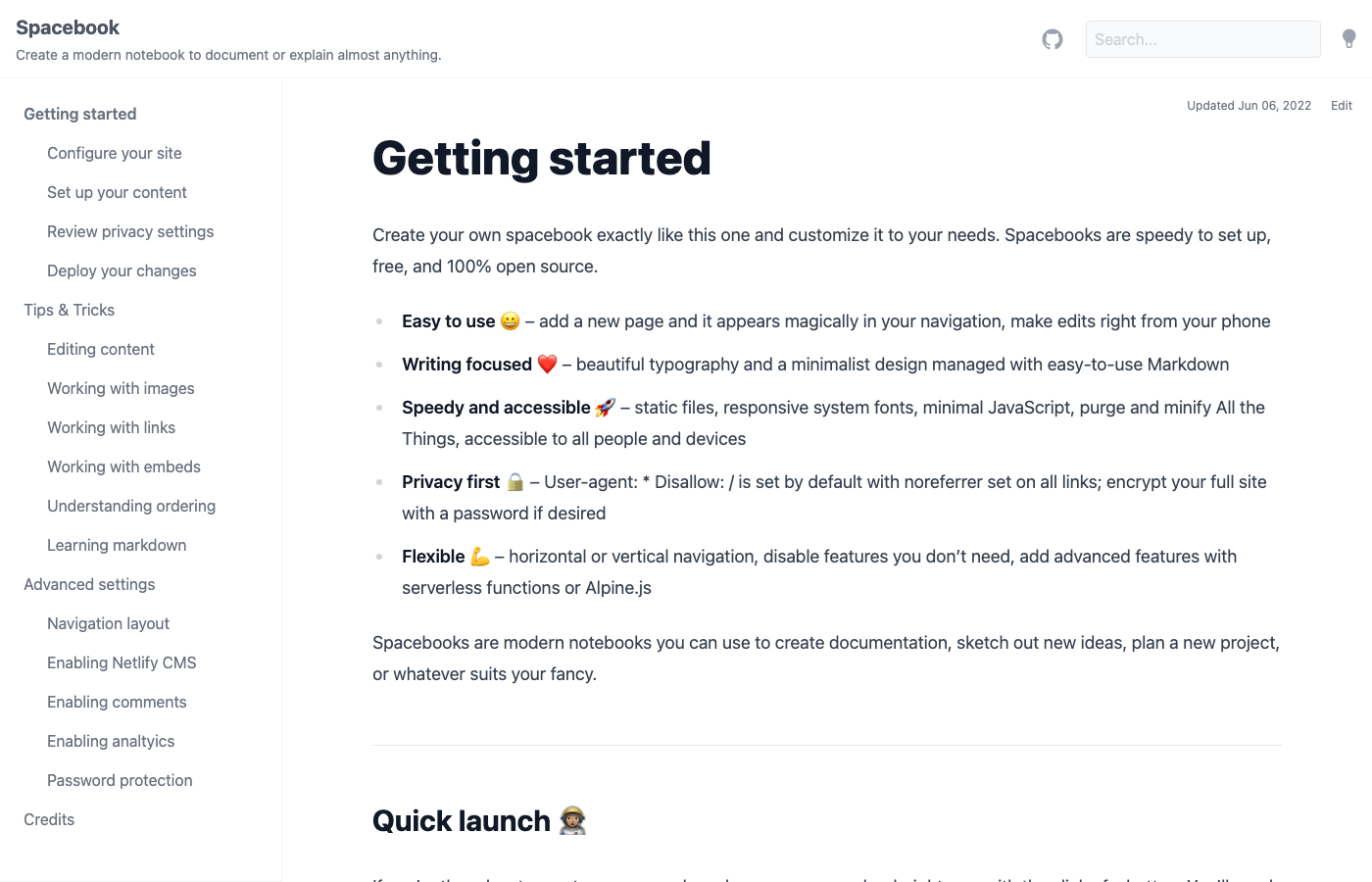Select the Tips & Tricks section heading
The width and height of the screenshot is (1372, 882).
click(69, 310)
